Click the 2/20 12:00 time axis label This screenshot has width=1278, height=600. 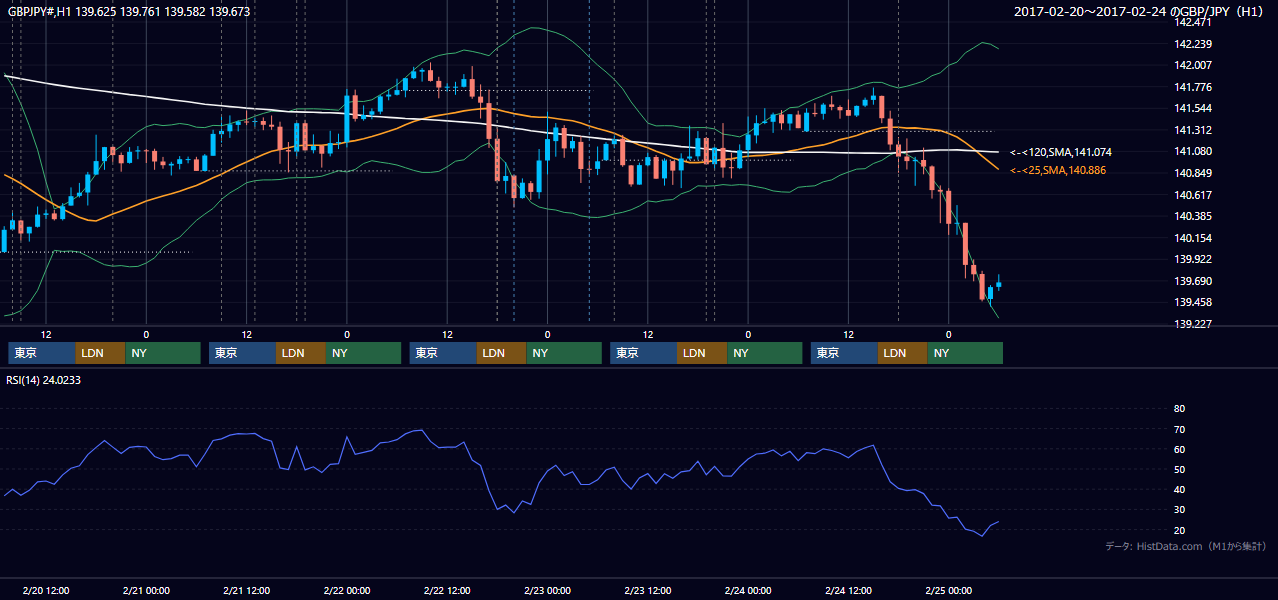tap(45, 590)
